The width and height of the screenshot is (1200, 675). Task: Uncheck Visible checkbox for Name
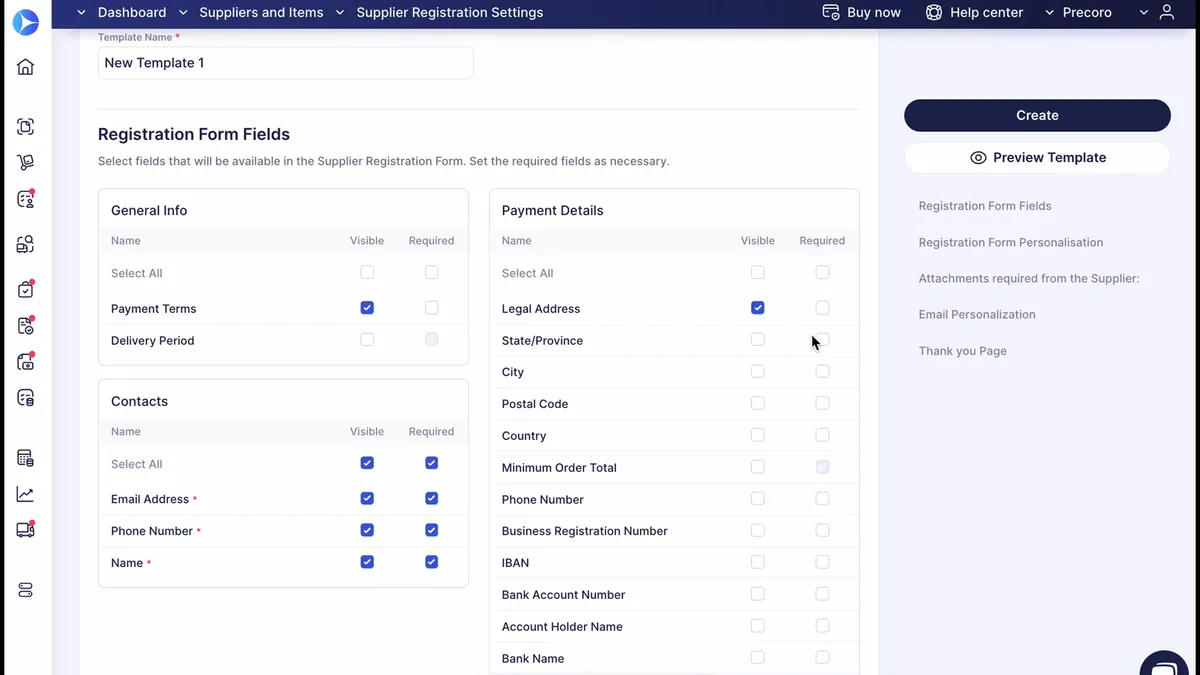pos(367,562)
